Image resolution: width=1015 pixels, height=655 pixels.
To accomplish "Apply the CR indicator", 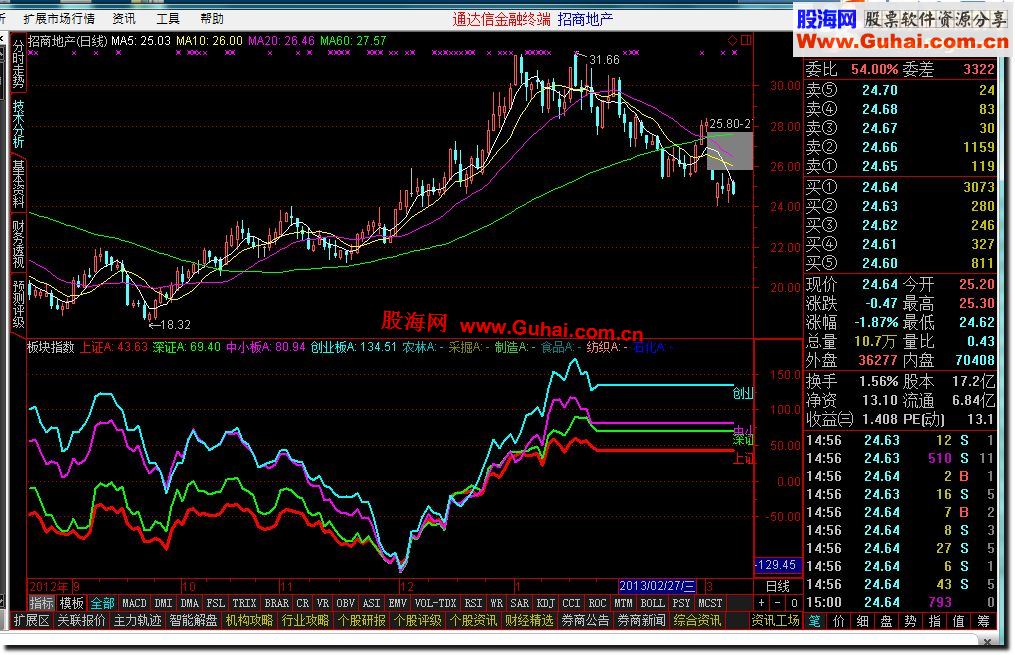I will pyautogui.click(x=303, y=603).
